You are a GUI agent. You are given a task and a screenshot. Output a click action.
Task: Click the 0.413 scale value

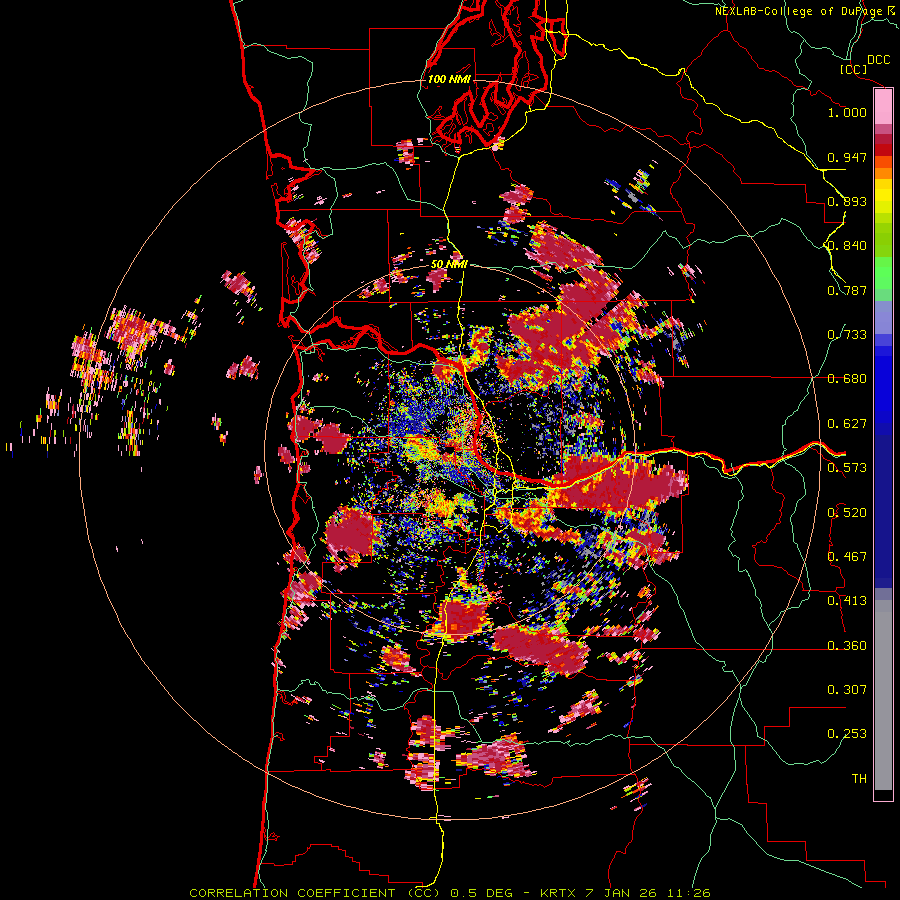point(847,601)
